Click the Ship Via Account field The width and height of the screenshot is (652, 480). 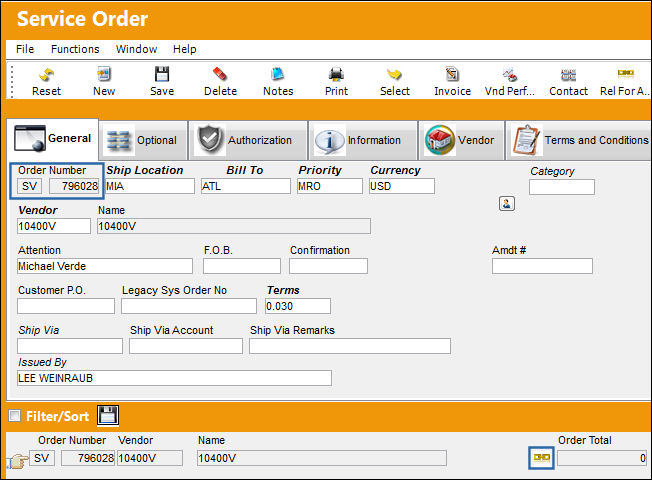click(x=186, y=346)
